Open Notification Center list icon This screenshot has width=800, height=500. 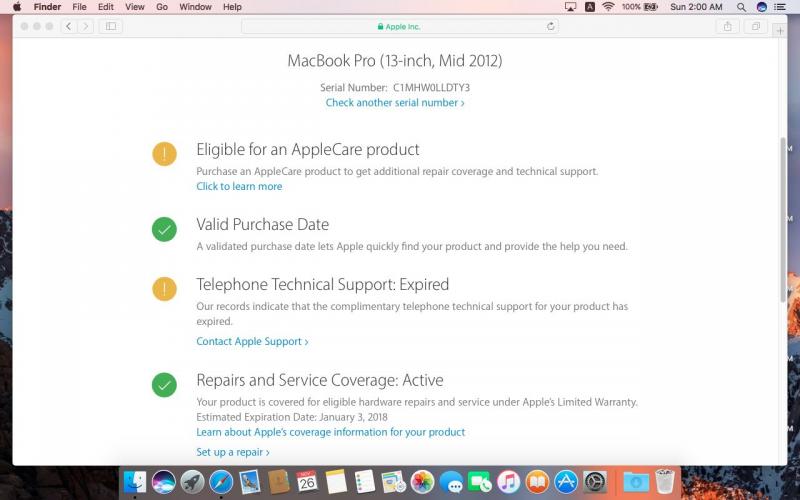click(780, 7)
